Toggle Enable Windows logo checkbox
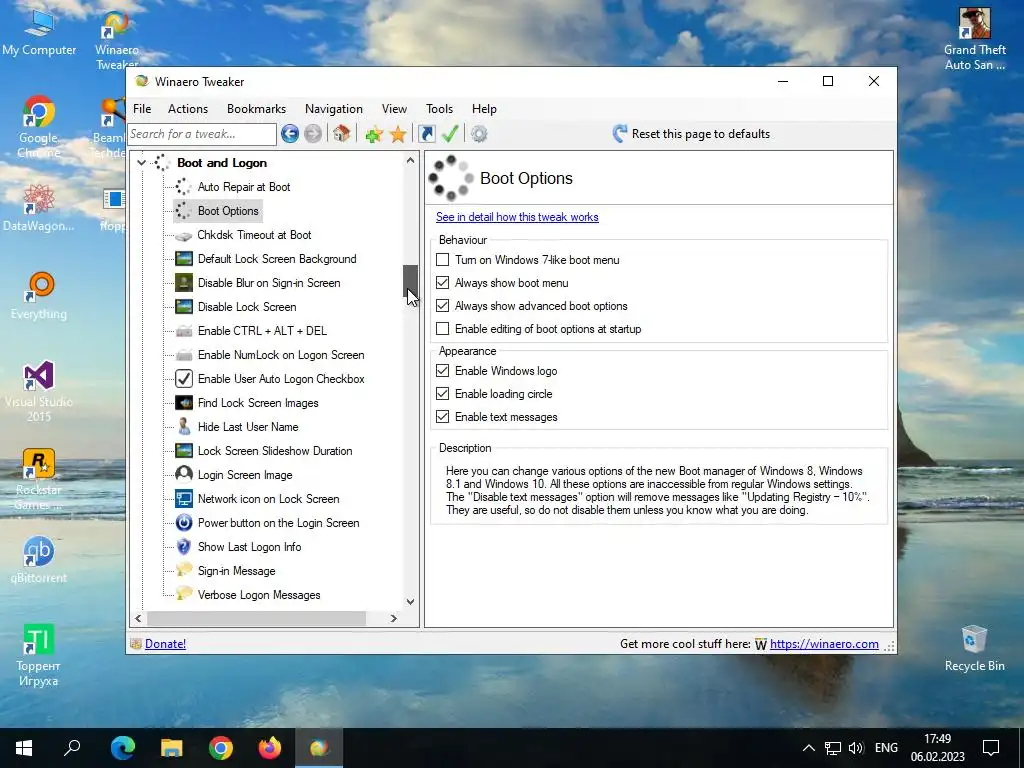The image size is (1024, 768). coord(443,371)
